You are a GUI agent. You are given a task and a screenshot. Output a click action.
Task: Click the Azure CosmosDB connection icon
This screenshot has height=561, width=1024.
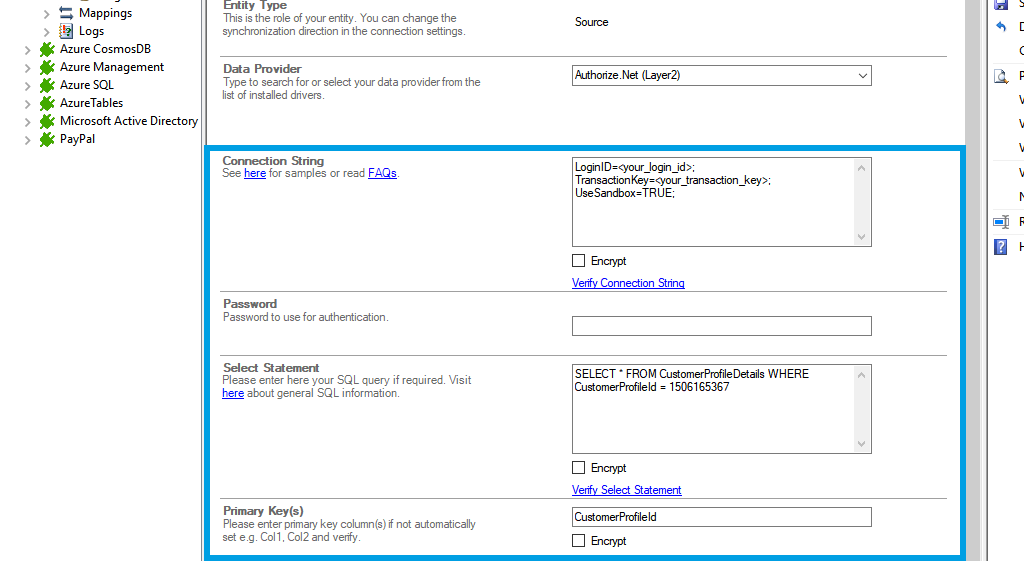(x=47, y=49)
